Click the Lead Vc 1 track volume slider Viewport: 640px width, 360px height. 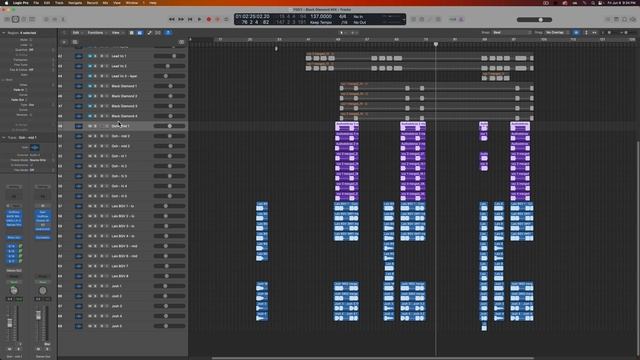(169, 56)
